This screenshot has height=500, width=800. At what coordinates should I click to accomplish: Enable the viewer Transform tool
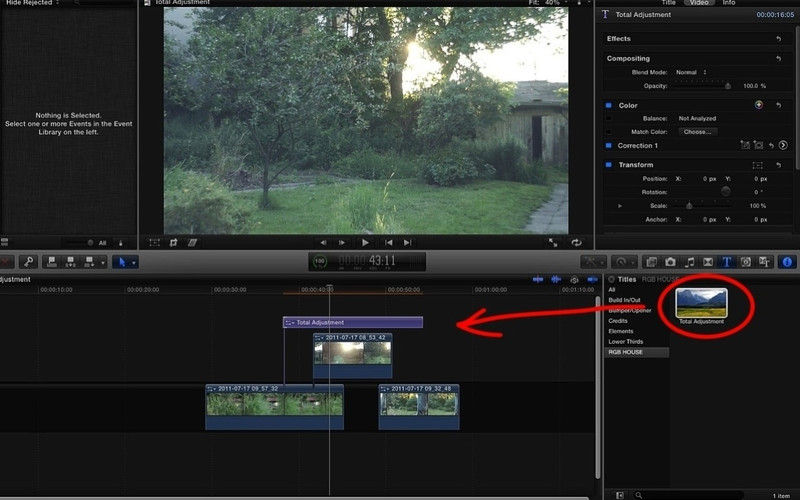pos(154,242)
